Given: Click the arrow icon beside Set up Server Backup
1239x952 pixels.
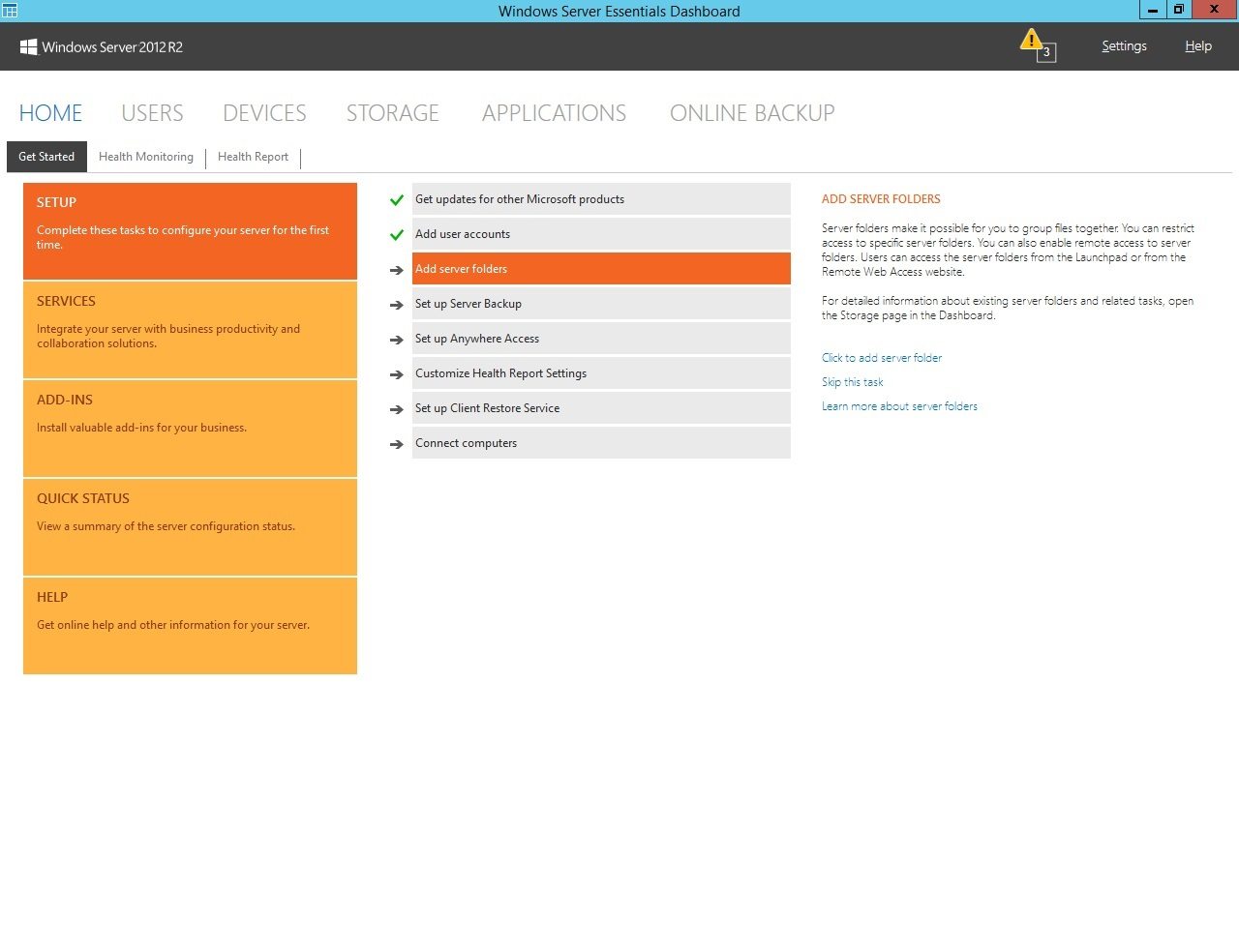Looking at the screenshot, I should click(397, 305).
